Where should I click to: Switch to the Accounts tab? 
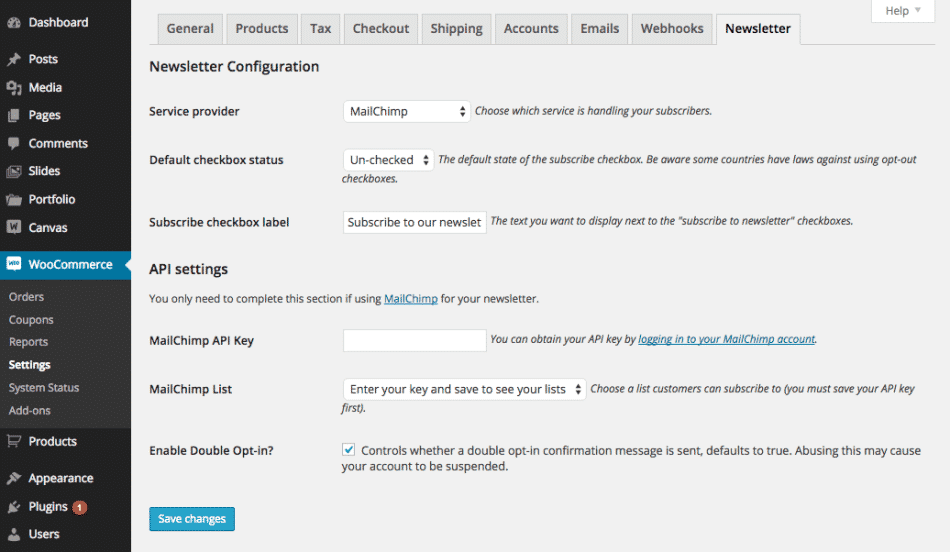531,29
